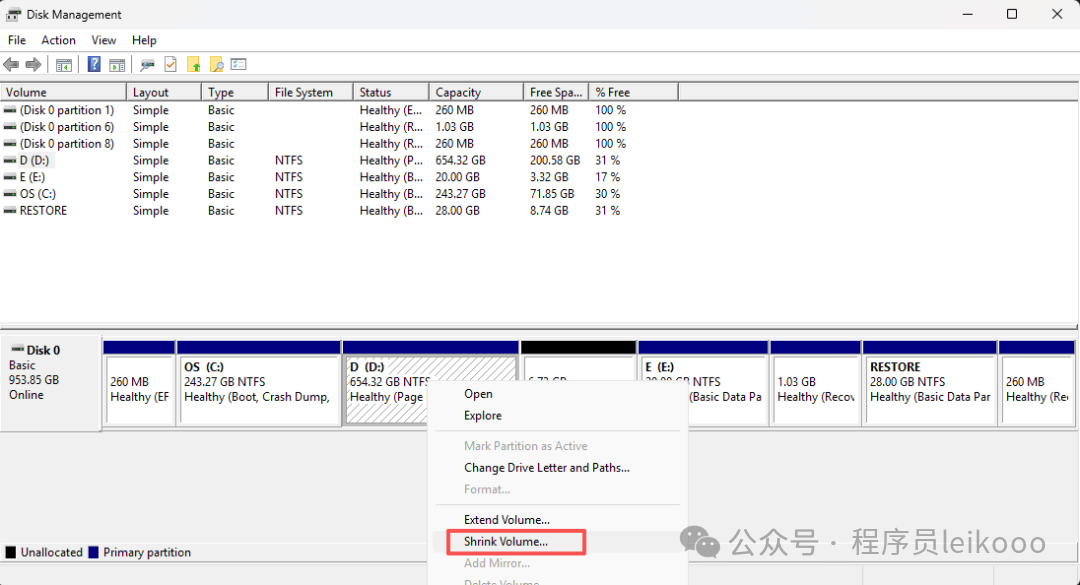This screenshot has width=1080, height=585.
Task: Click the Show/Hide Action Pane icon
Action: 117,65
